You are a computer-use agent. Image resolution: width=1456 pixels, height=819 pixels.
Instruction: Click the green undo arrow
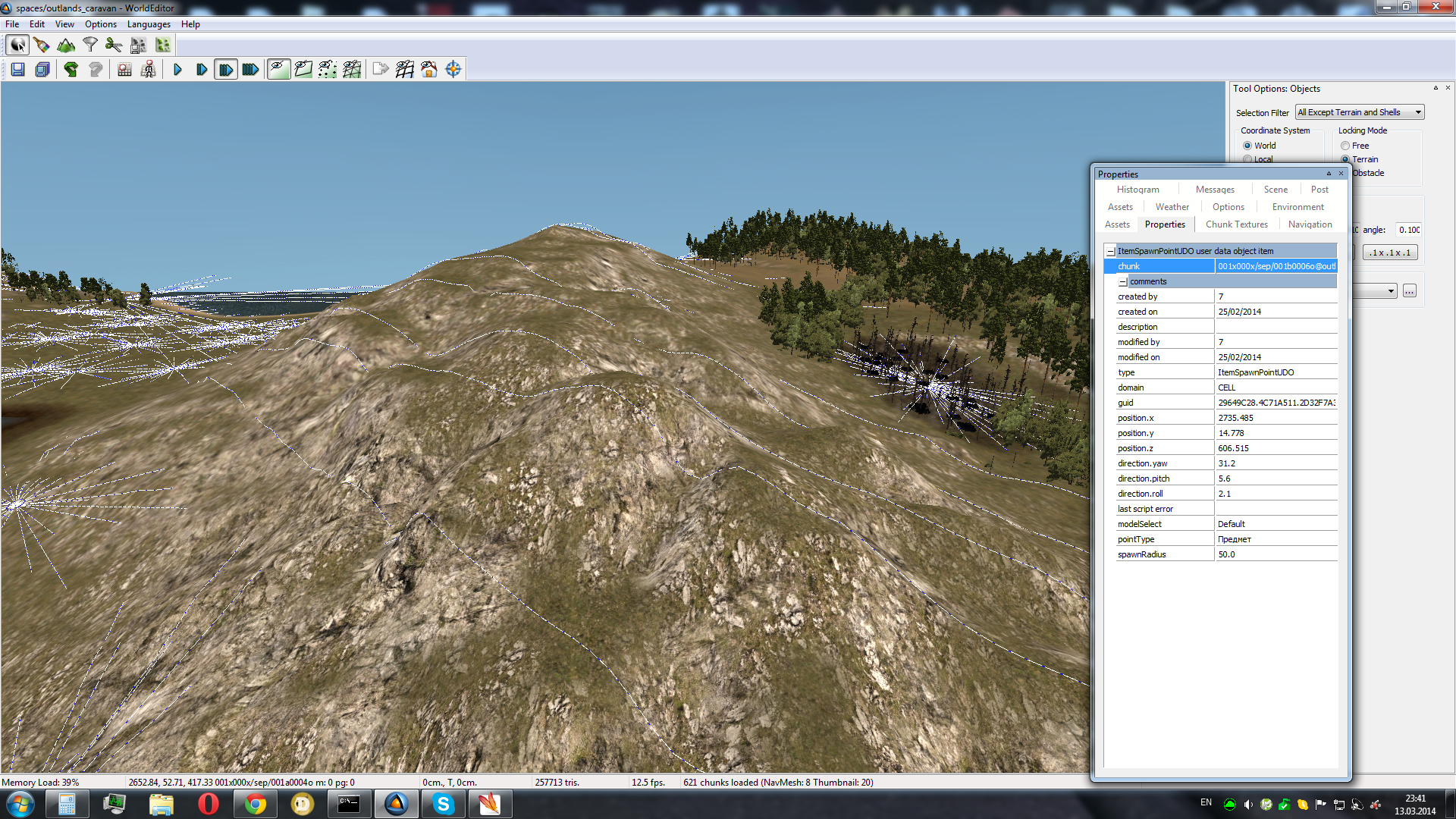point(71,70)
